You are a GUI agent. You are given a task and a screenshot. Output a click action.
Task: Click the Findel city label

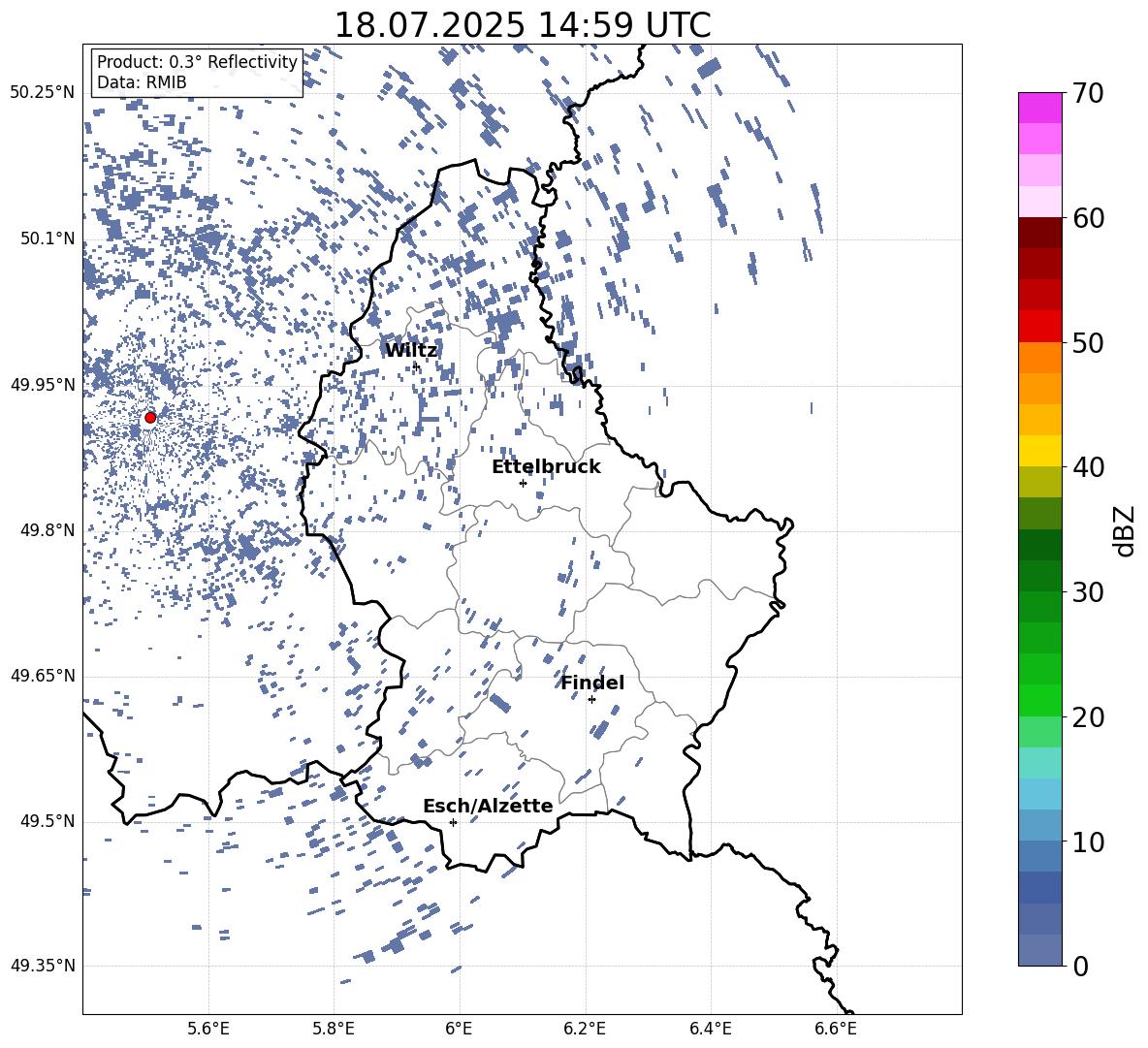(x=592, y=683)
